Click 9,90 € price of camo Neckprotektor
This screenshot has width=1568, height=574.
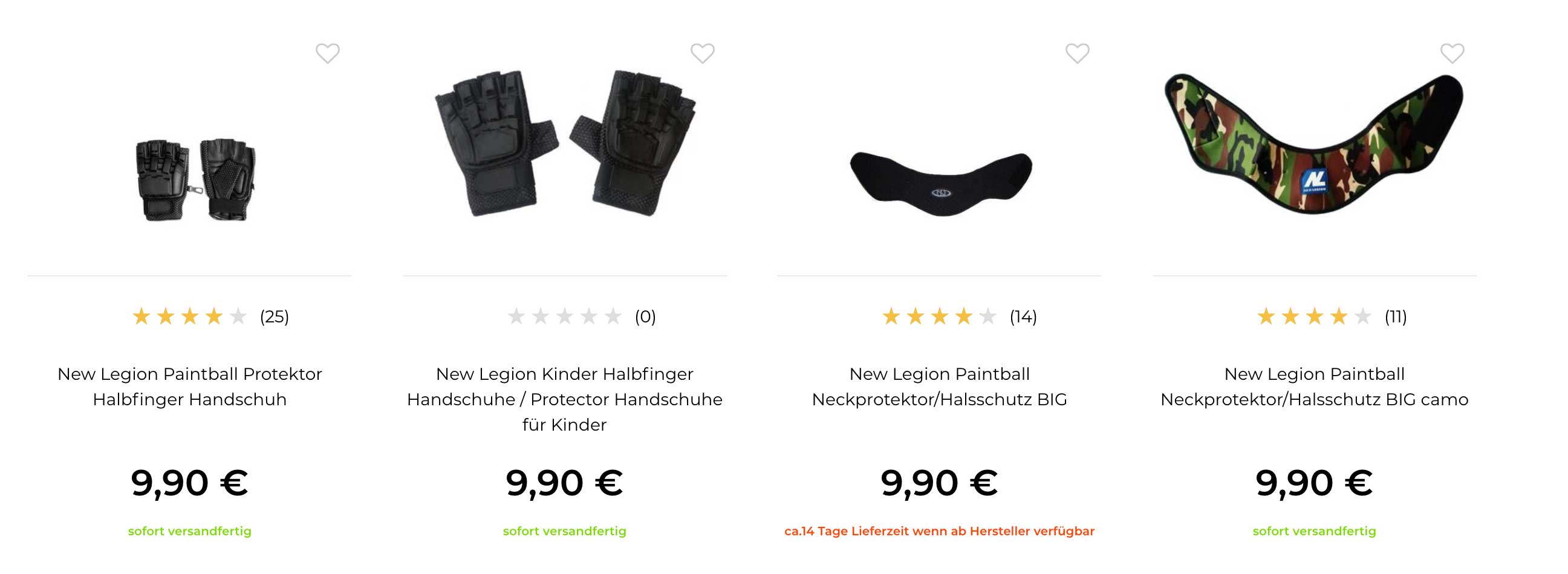[1314, 483]
